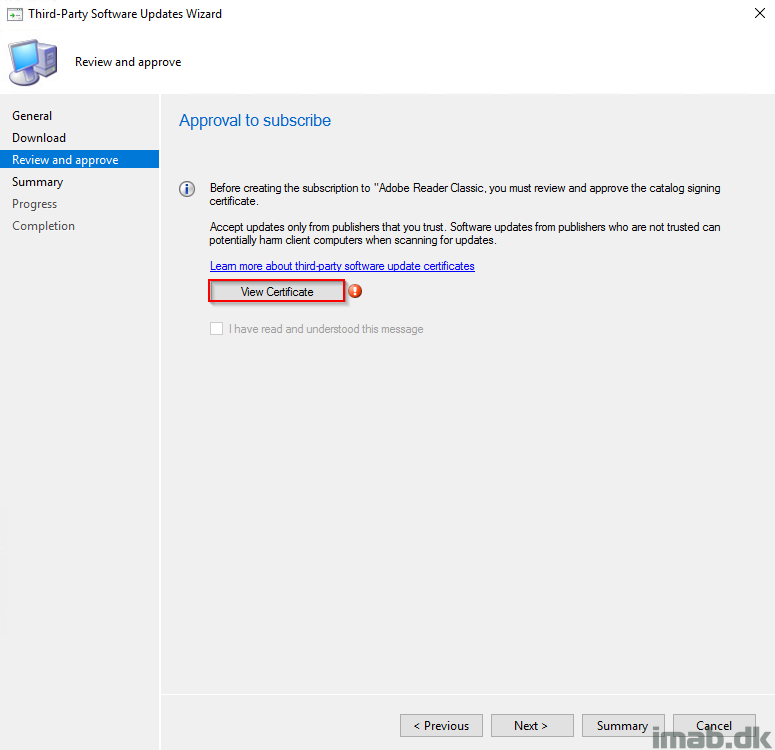This screenshot has height=750, width=775.
Task: Click the Summary button at the bottom
Action: pyautogui.click(x=623, y=725)
